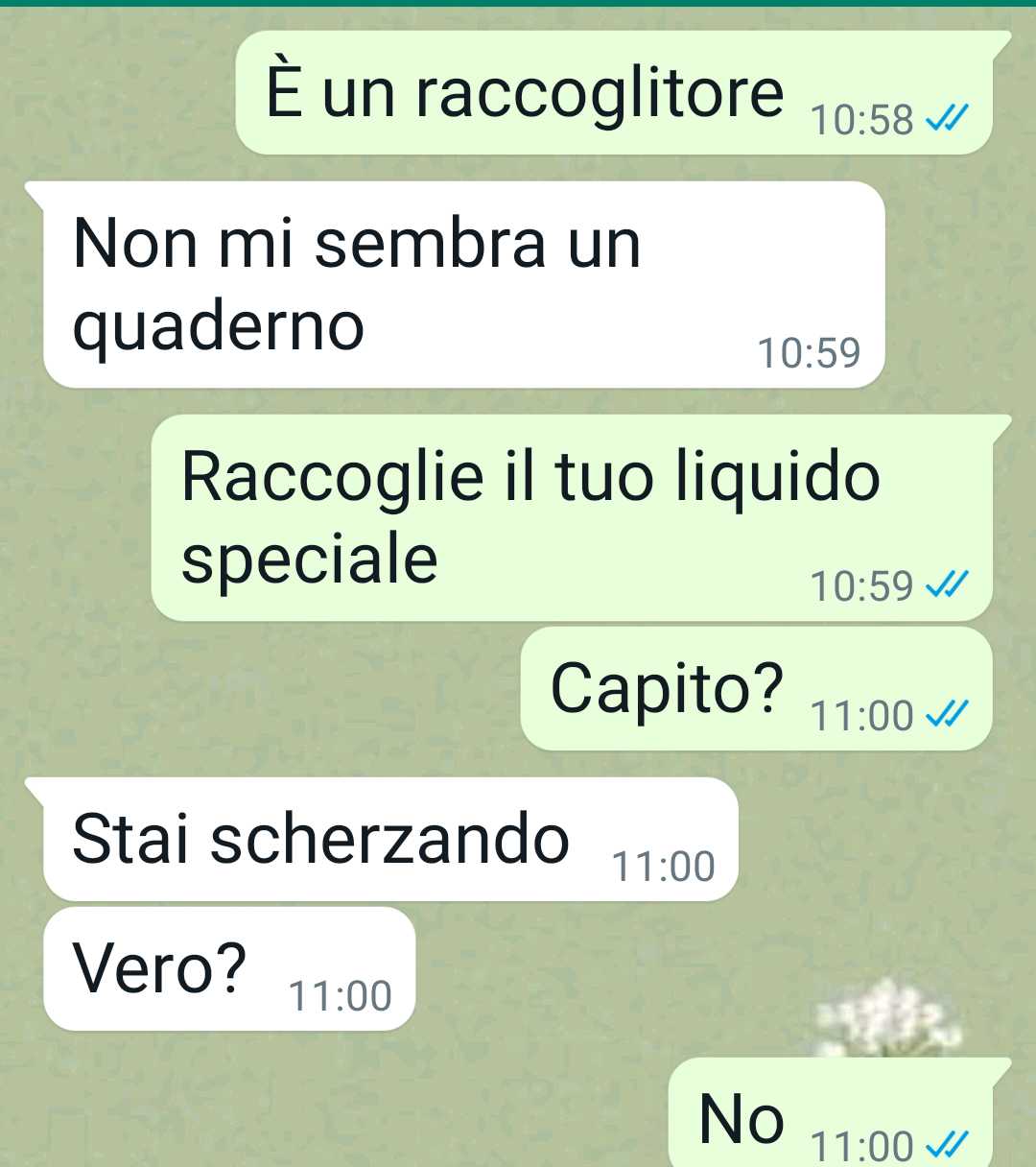This screenshot has width=1036, height=1167.
Task: Tap the read checkmarks on 'È un raccoglitore'
Action: [947, 119]
